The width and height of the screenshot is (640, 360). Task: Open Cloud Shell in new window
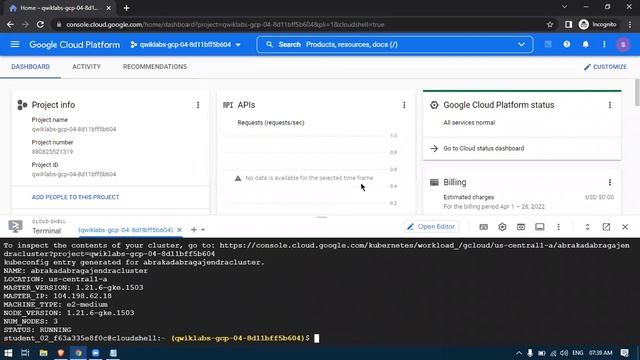pyautogui.click(x=606, y=227)
